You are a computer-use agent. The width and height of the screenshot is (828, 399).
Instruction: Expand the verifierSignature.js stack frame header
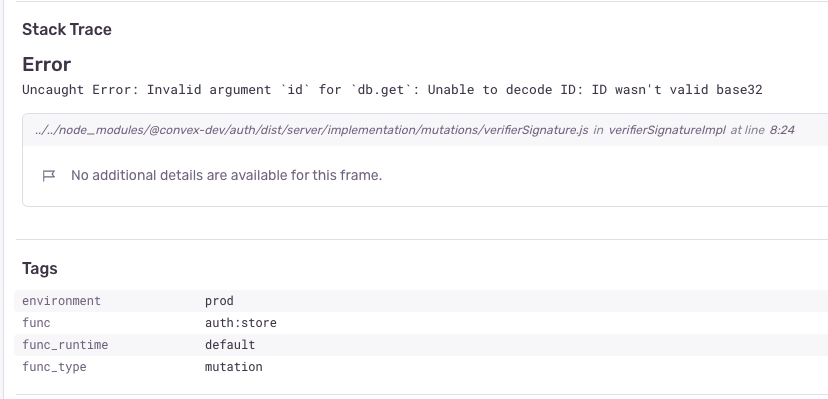425,130
